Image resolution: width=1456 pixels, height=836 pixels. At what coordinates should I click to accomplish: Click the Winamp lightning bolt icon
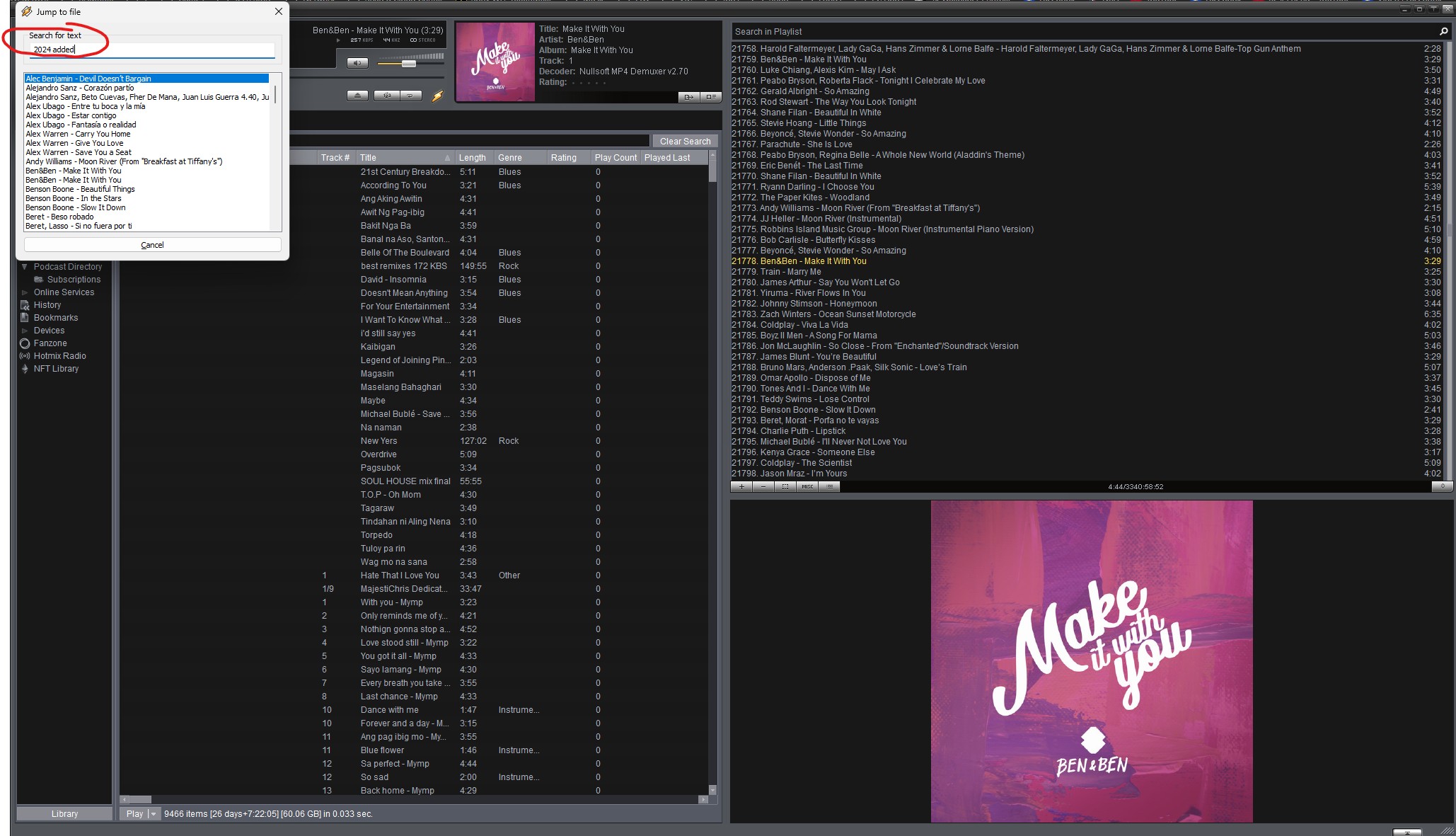pyautogui.click(x=437, y=96)
